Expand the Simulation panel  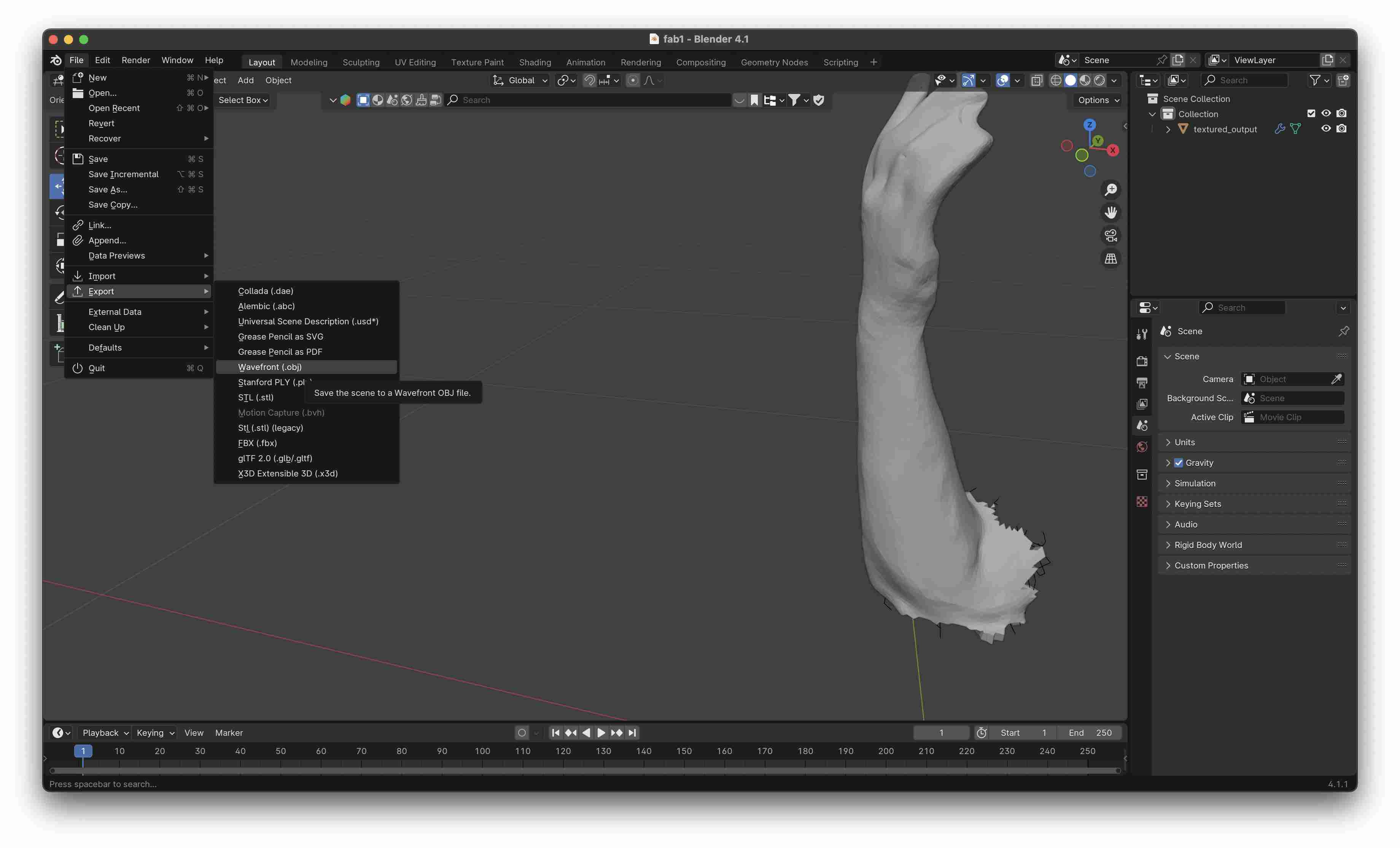point(1255,483)
